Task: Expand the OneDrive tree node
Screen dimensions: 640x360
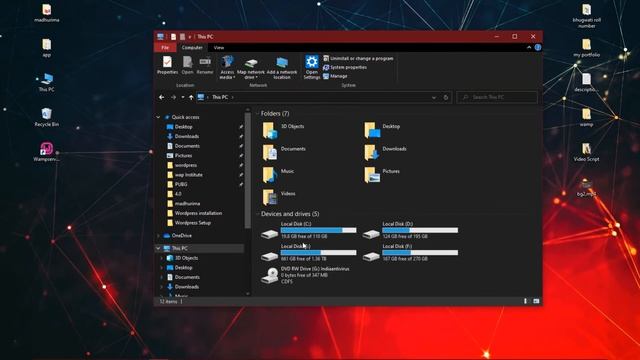Action: tap(158, 236)
